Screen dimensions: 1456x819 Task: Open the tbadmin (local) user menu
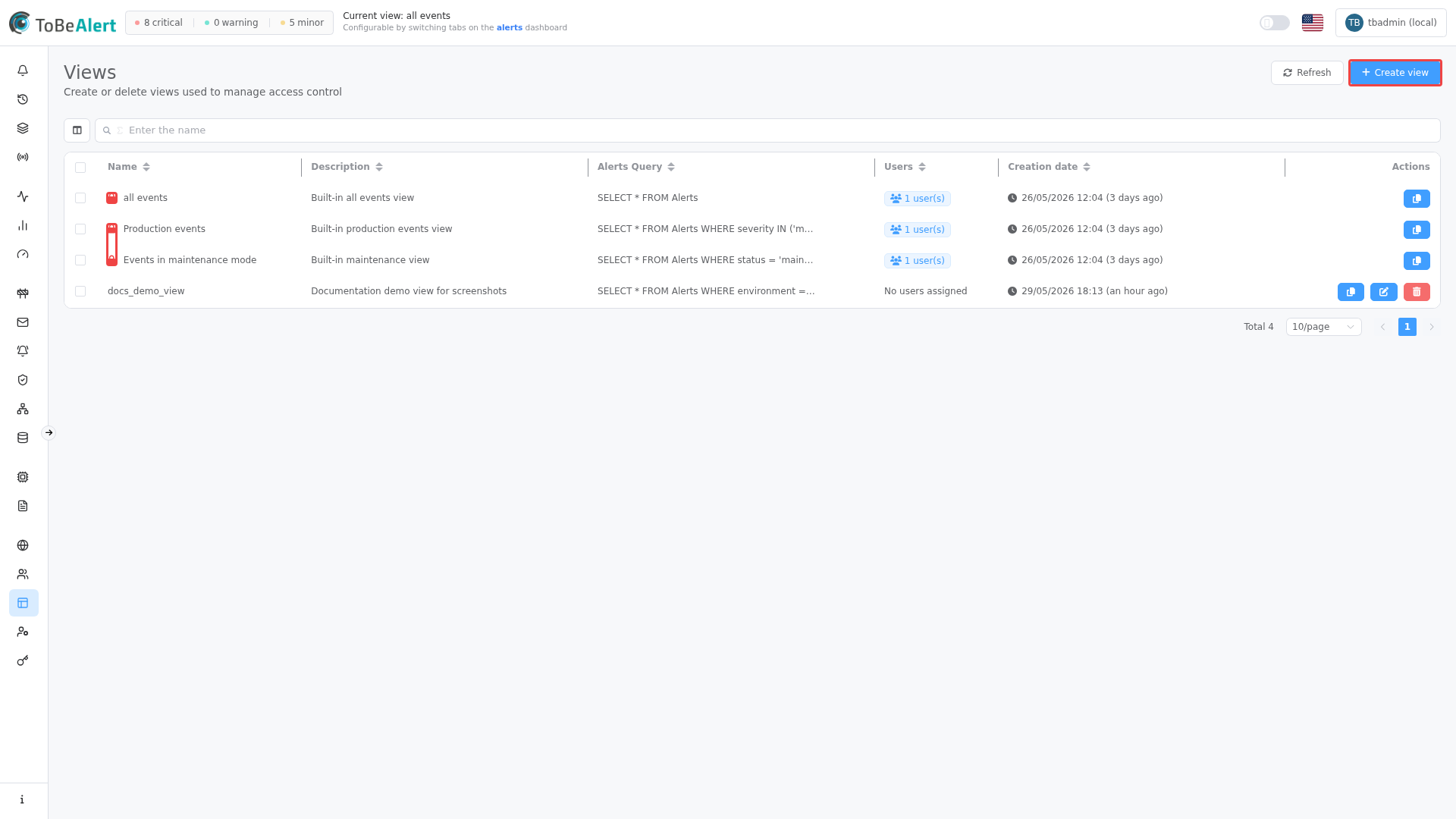pyautogui.click(x=1391, y=23)
